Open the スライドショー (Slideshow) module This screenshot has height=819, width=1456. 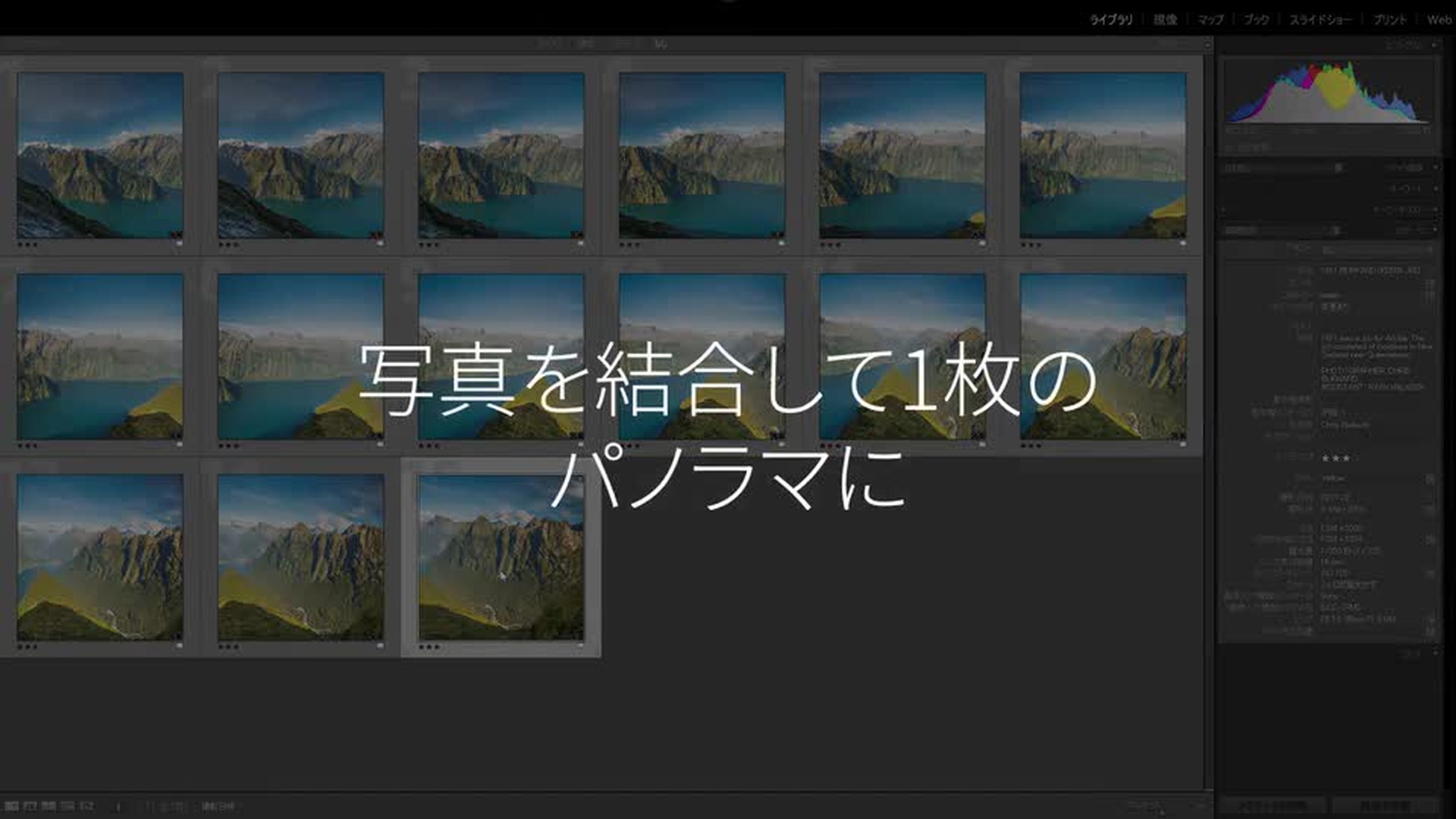pos(1320,20)
